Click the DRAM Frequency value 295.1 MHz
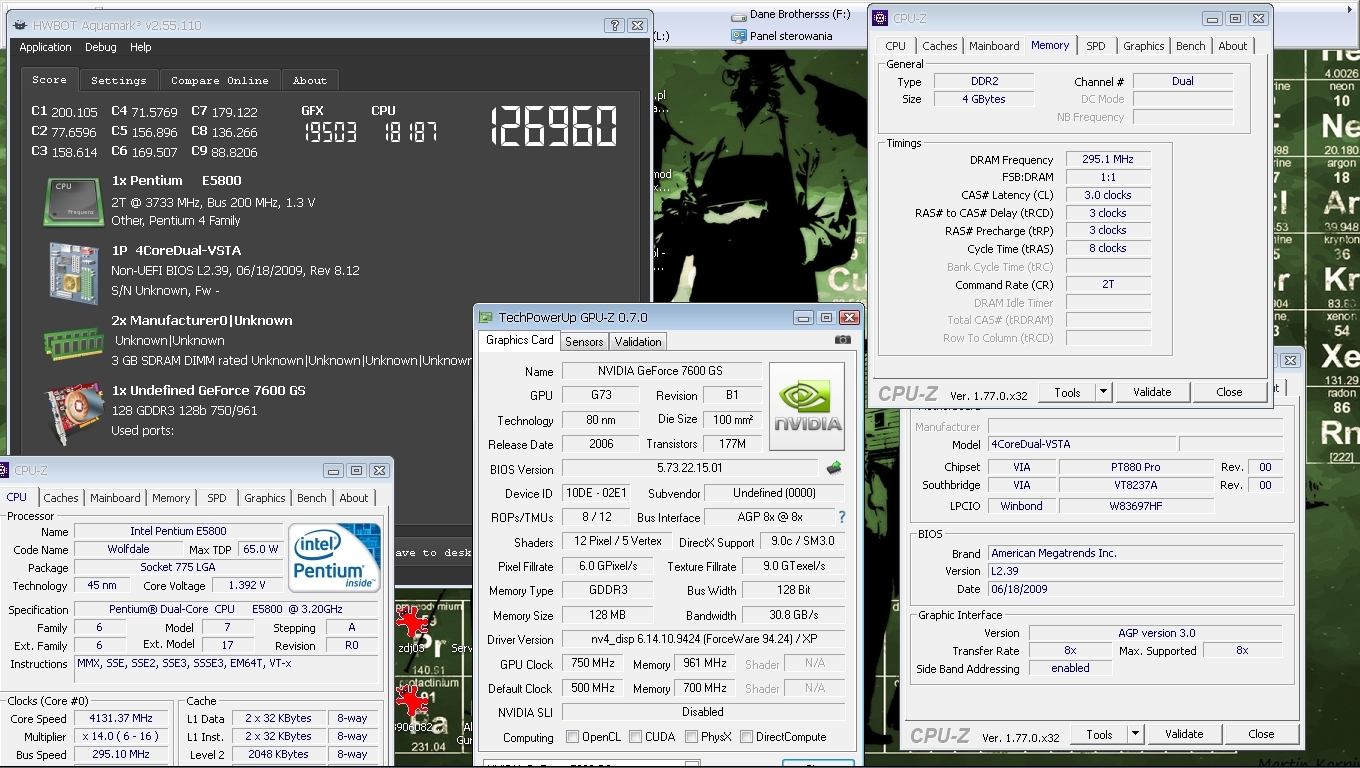This screenshot has width=1360, height=768. 1107,159
